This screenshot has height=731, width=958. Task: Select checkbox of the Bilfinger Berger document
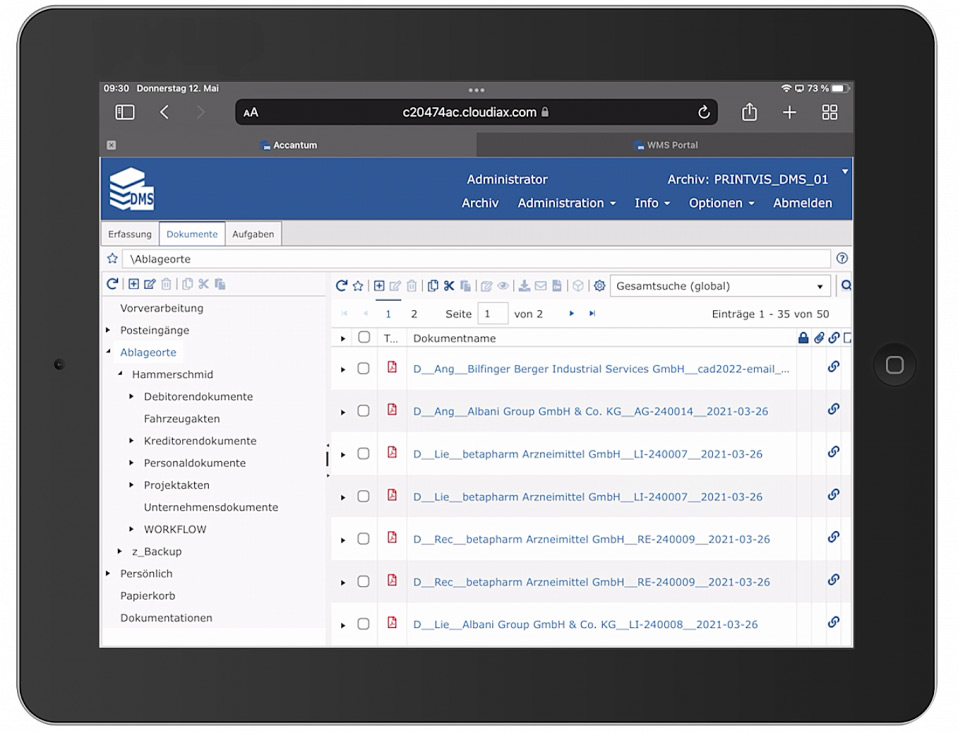tap(364, 369)
